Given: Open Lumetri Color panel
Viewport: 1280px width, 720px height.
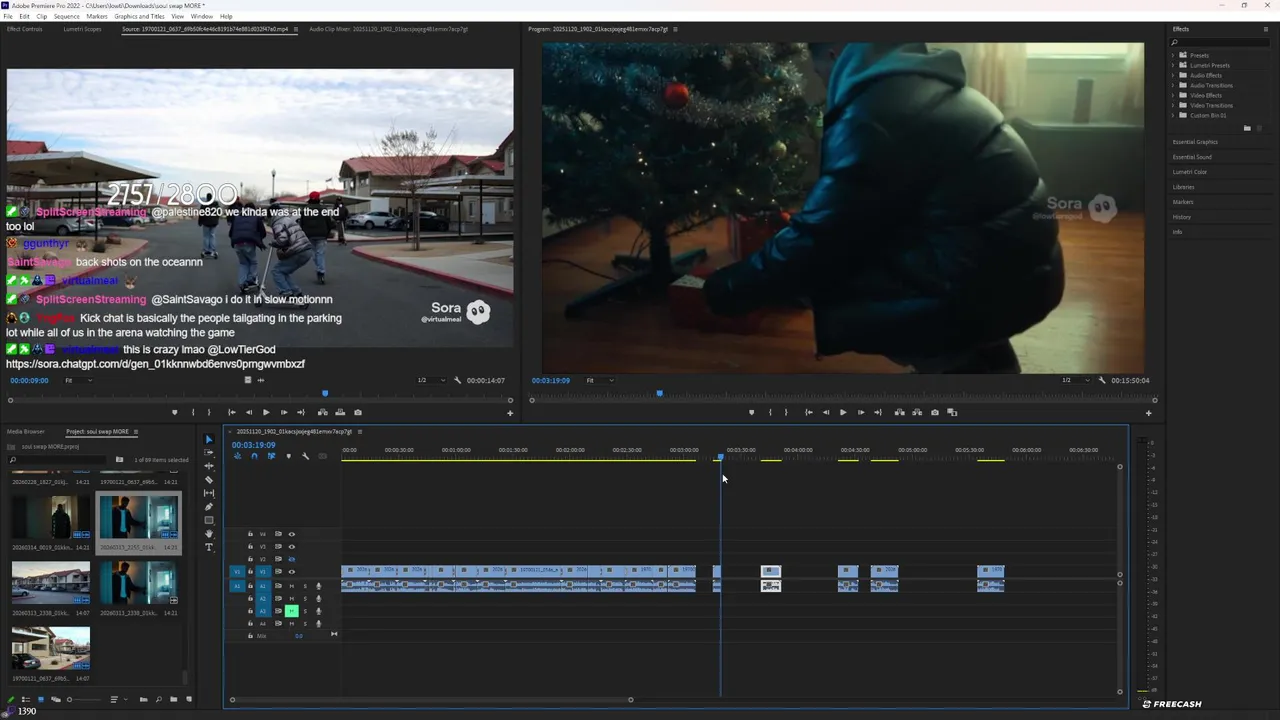Looking at the screenshot, I should coord(1190,172).
